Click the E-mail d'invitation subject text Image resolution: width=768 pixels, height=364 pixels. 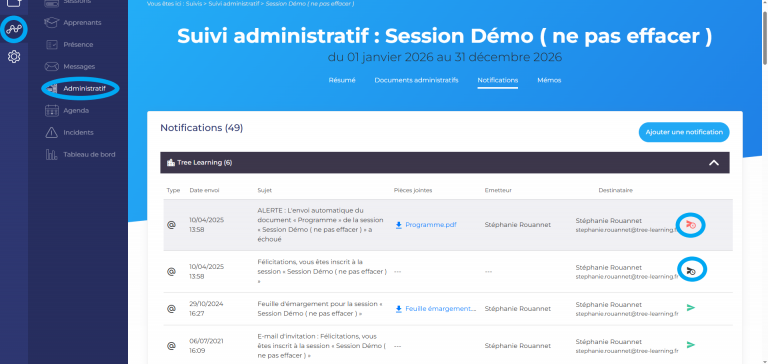(x=322, y=346)
